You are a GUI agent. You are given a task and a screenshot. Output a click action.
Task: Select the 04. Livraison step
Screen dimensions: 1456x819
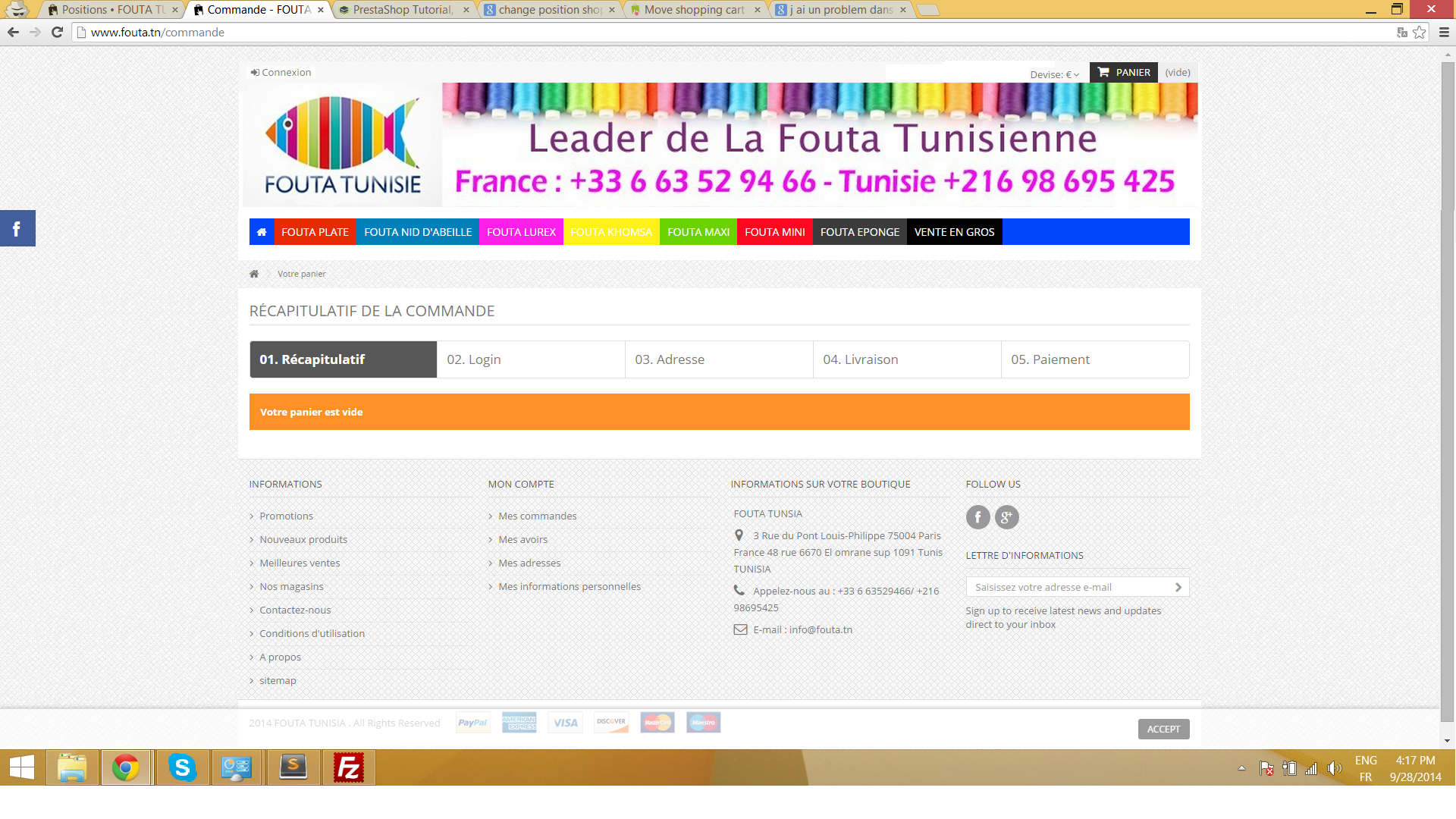tap(907, 359)
